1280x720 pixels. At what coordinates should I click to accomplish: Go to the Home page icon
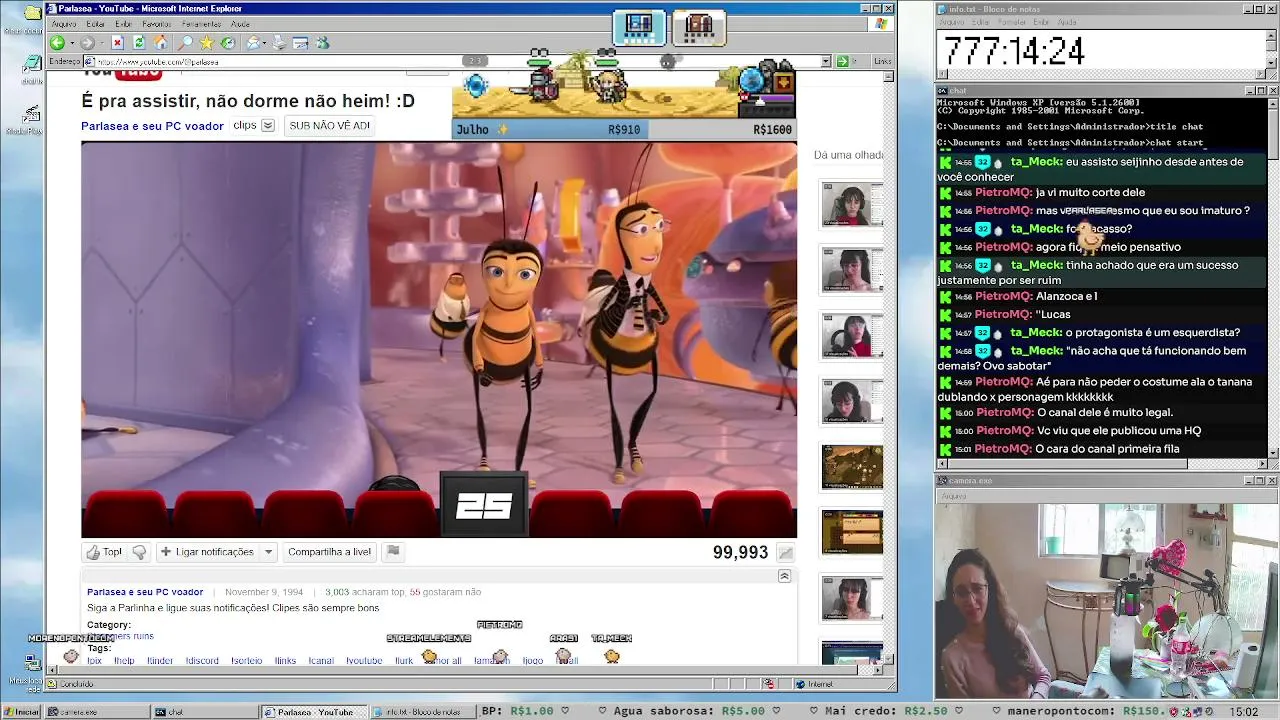161,43
